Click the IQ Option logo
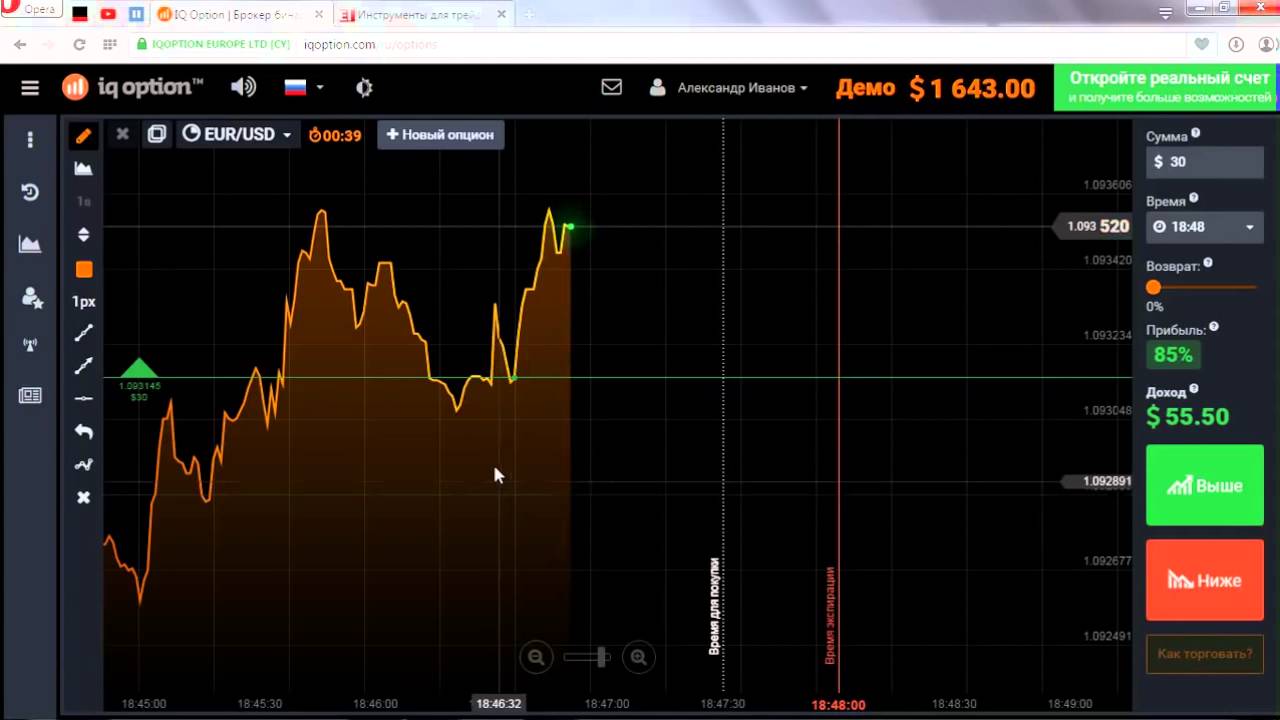This screenshot has height=720, width=1280. pyautogui.click(x=132, y=87)
